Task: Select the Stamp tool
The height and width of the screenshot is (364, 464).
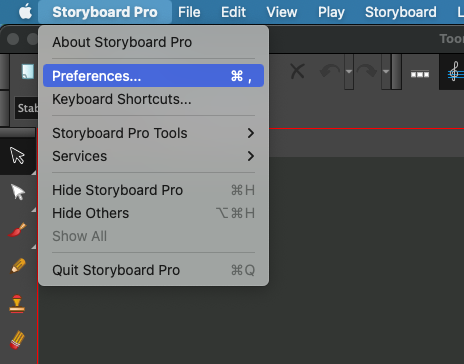Action: point(17,304)
